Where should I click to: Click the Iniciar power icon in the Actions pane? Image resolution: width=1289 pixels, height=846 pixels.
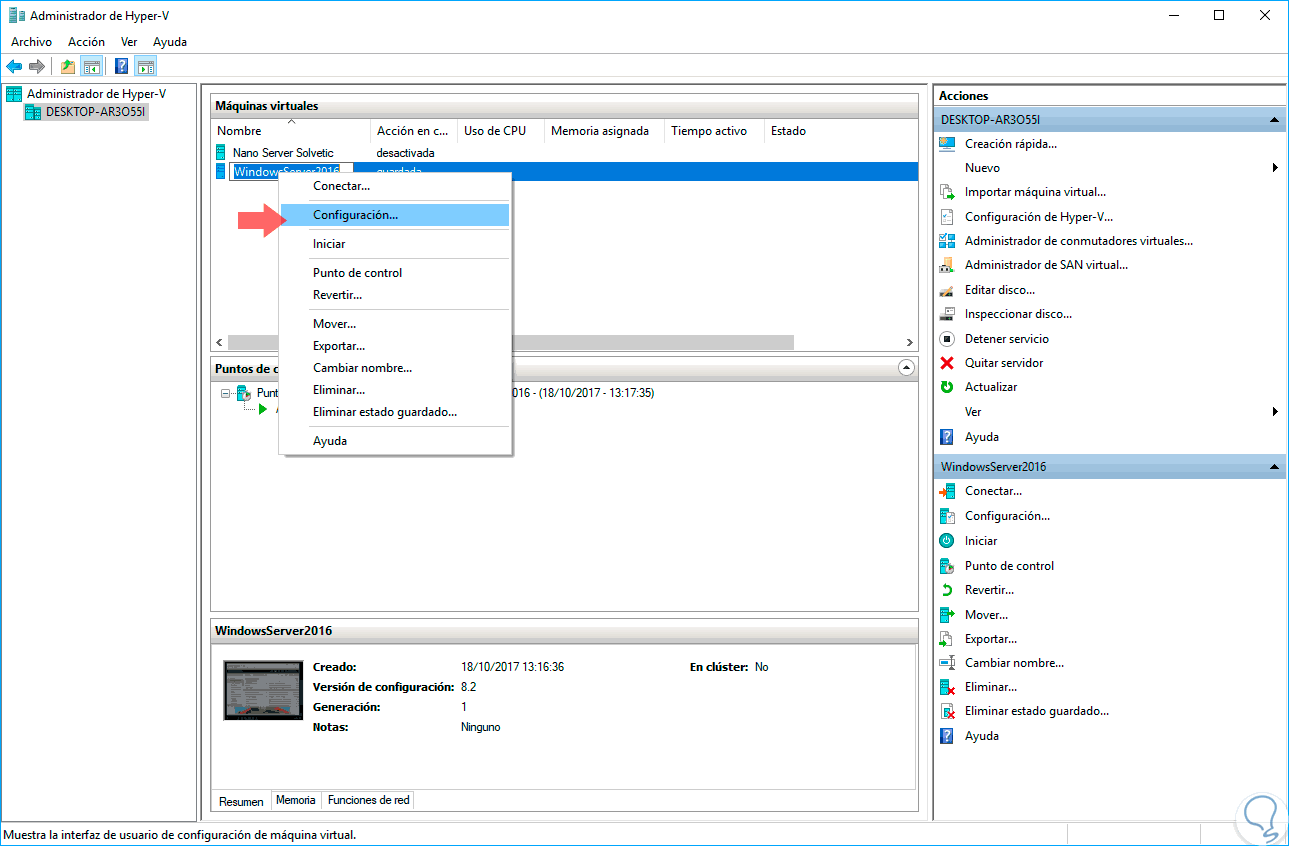(x=947, y=541)
